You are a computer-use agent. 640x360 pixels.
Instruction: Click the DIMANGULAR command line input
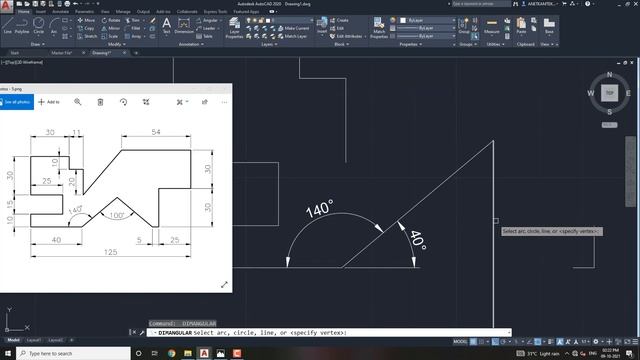tap(329, 333)
